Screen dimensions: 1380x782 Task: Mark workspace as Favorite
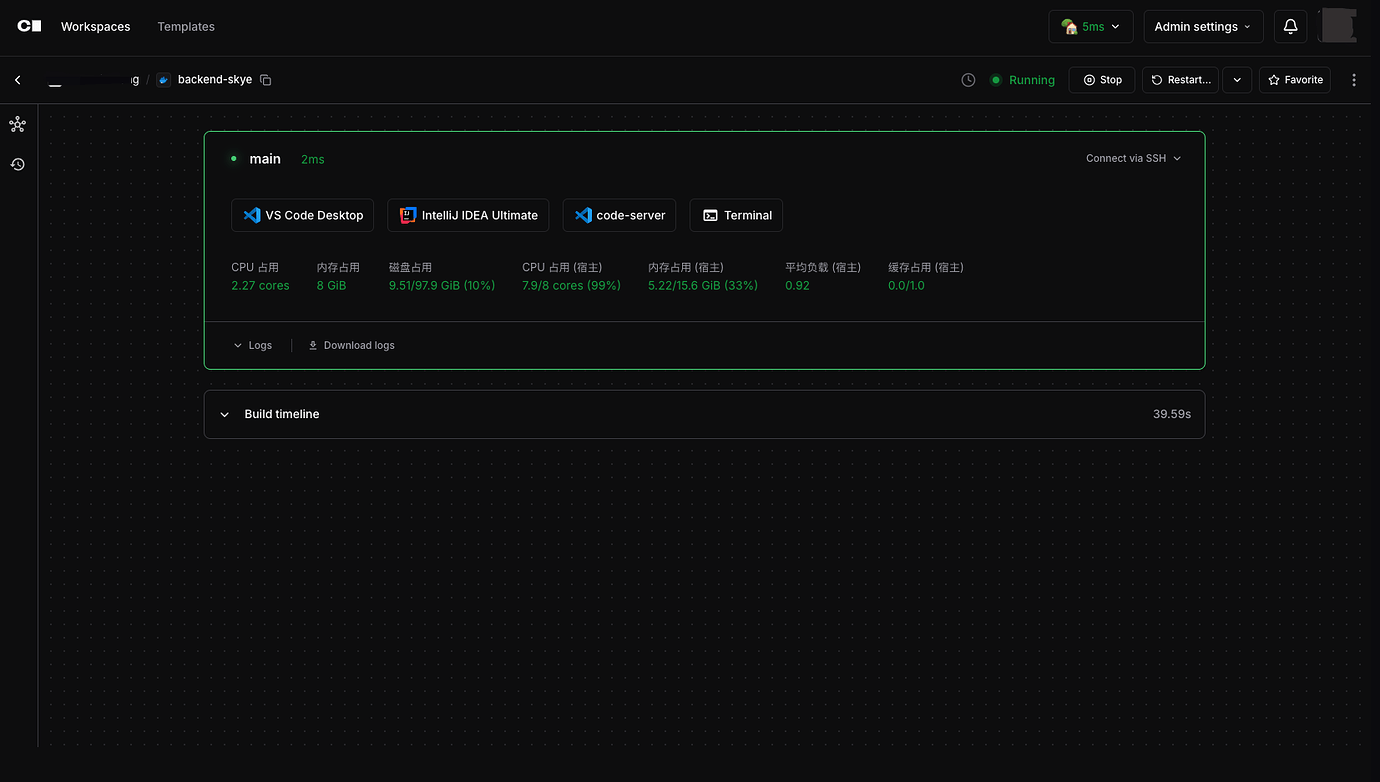(1295, 80)
